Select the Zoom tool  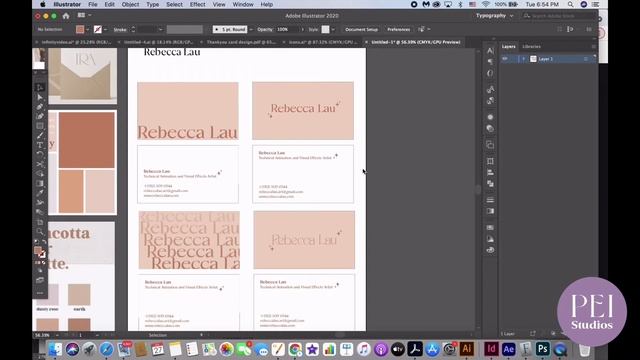point(40,231)
